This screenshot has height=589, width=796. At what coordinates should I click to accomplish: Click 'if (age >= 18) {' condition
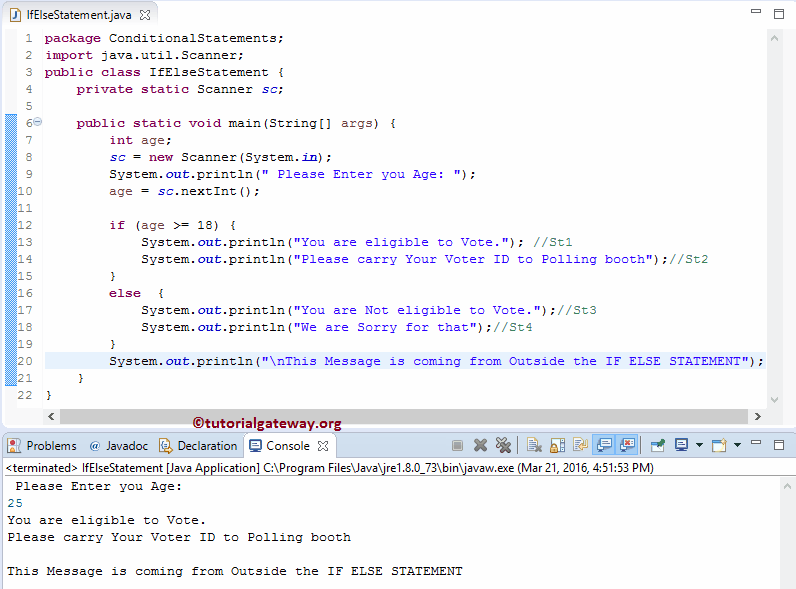(173, 225)
